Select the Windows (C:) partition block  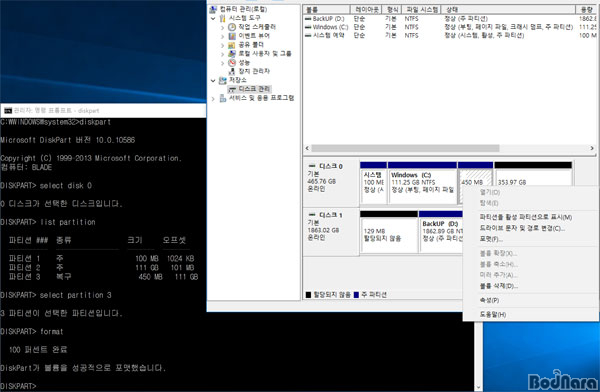tap(422, 183)
